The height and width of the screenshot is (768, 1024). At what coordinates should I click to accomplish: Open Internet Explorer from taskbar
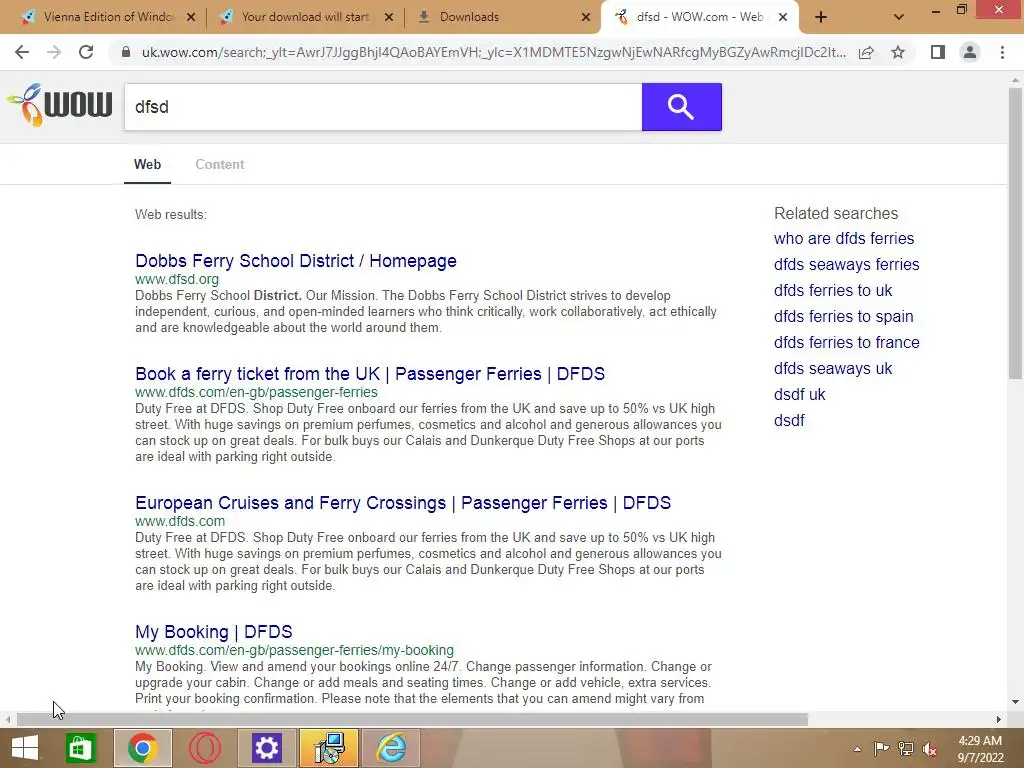[391, 748]
